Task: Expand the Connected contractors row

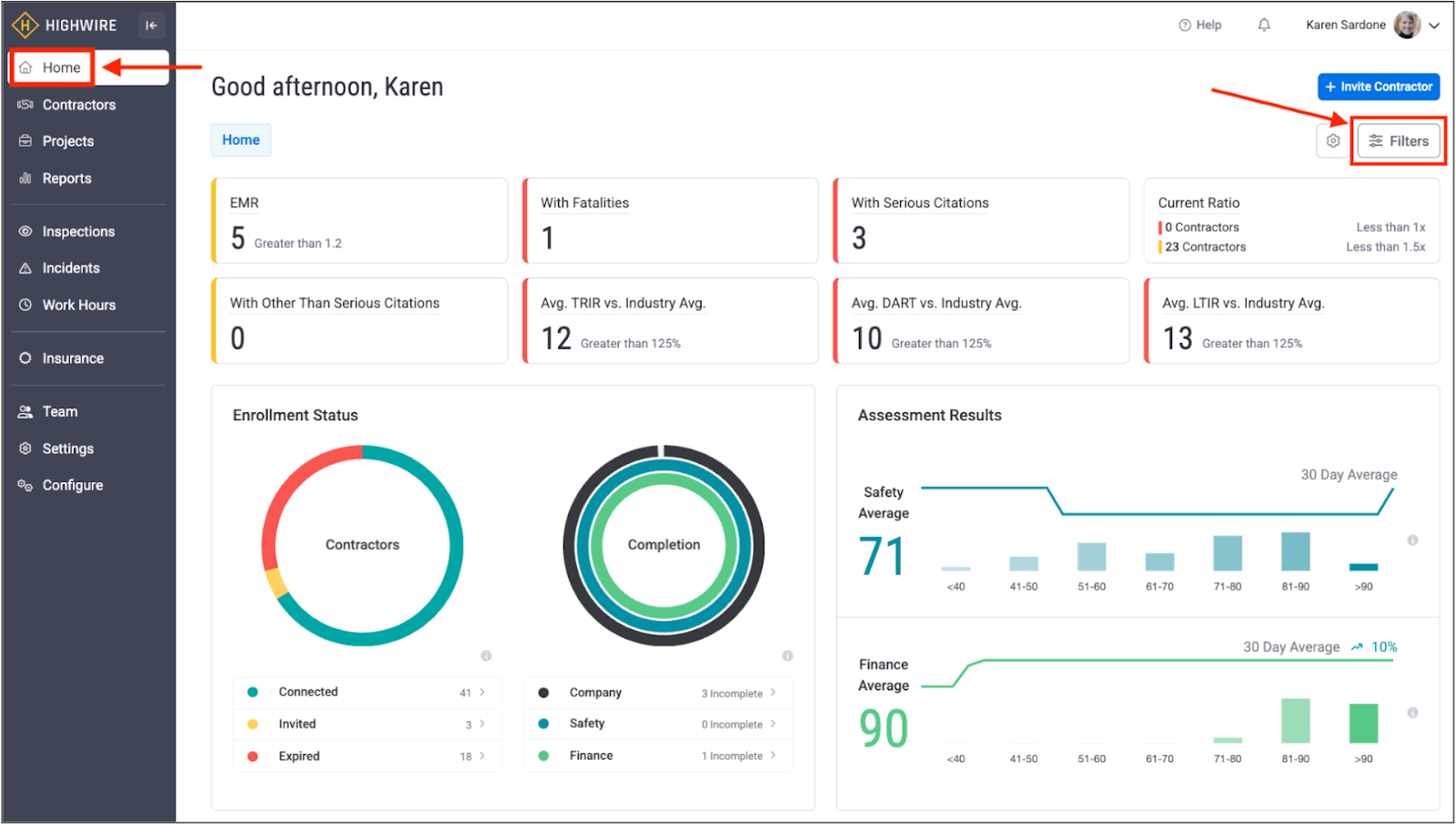Action: point(481,692)
